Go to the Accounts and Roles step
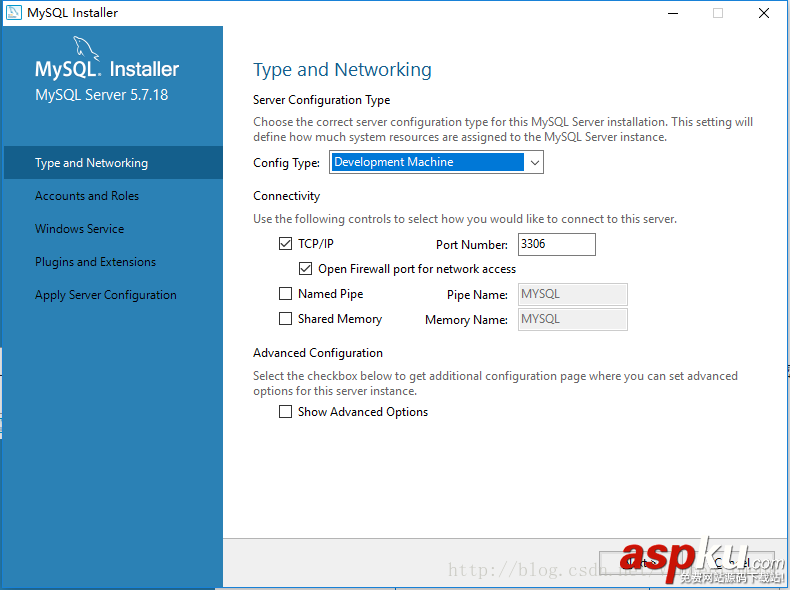 click(x=87, y=196)
